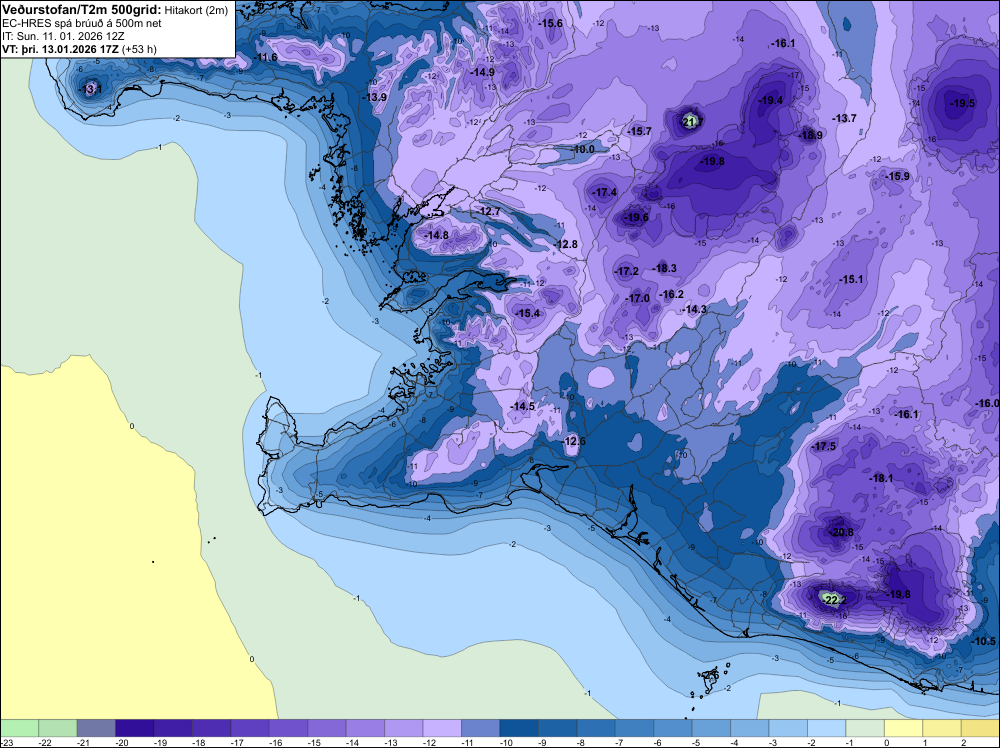Select the purple legend swatch at -17

coord(250,728)
